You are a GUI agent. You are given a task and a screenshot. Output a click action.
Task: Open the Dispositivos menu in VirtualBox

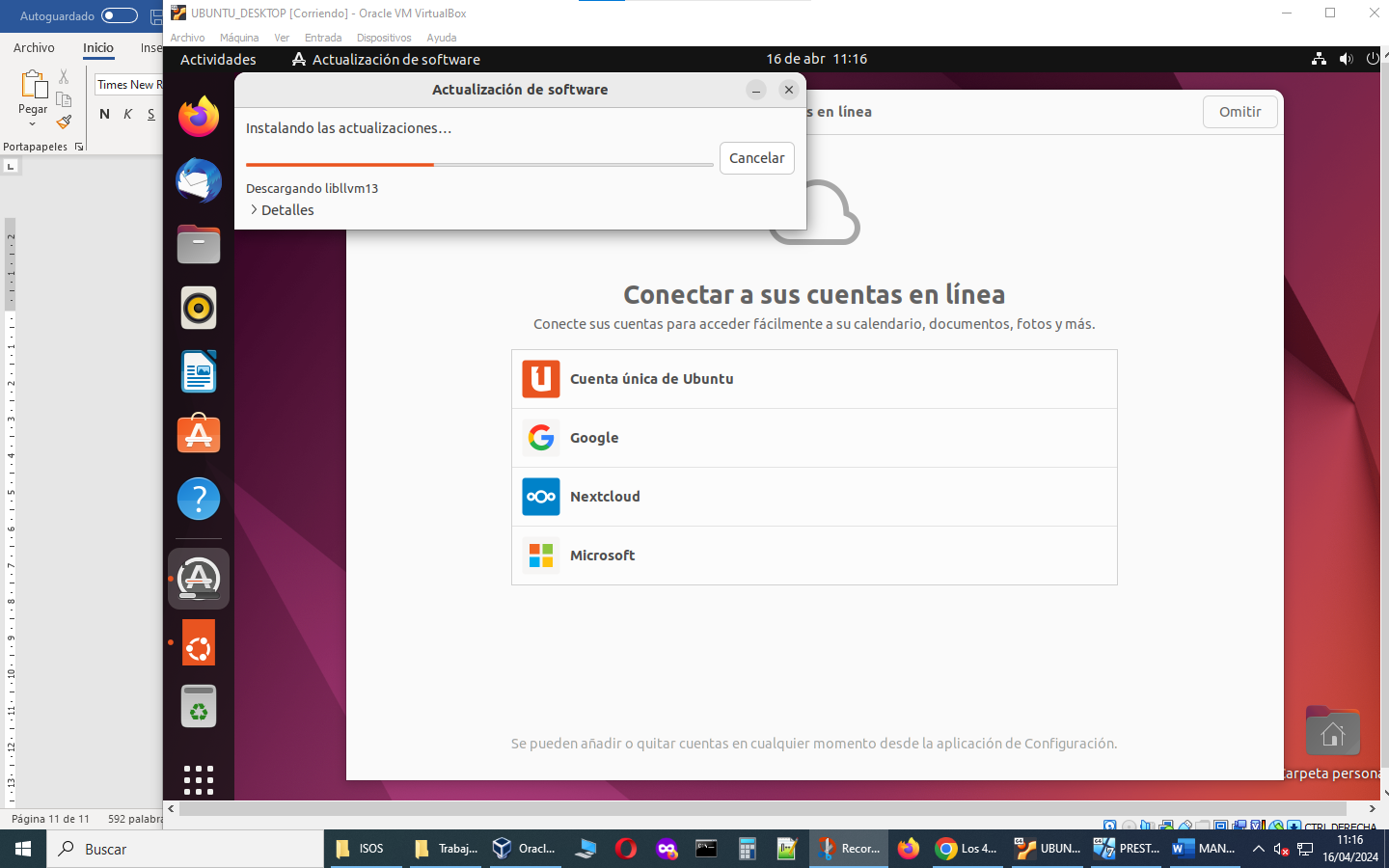pos(383,38)
